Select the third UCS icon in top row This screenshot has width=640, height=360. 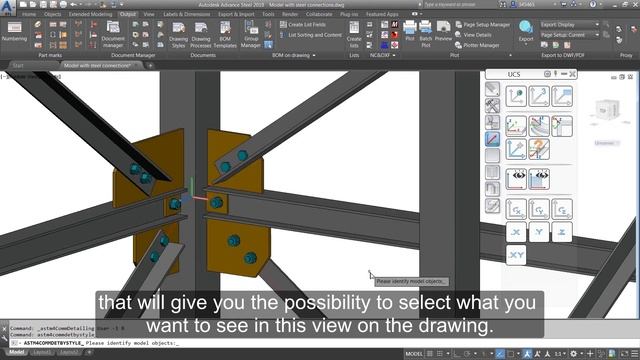click(562, 96)
